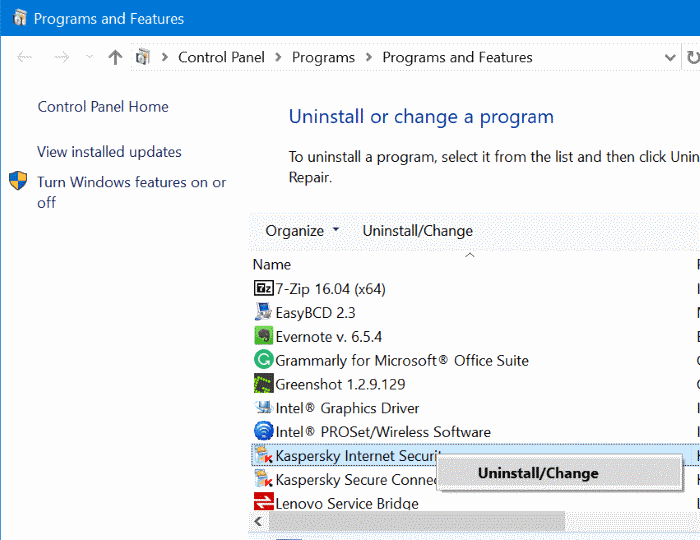Click the Intel PROSet/Wireless icon
Viewport: 700px width, 540px height.
pyautogui.click(x=264, y=433)
